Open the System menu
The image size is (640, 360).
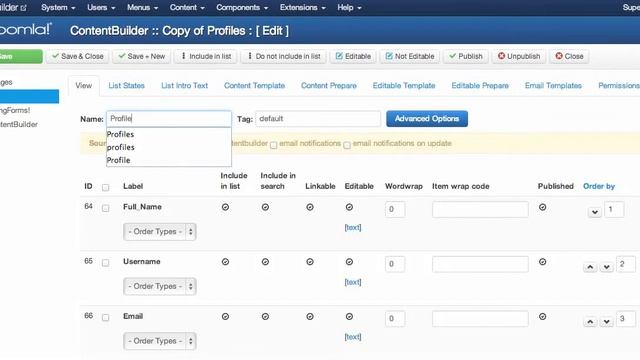click(x=58, y=8)
